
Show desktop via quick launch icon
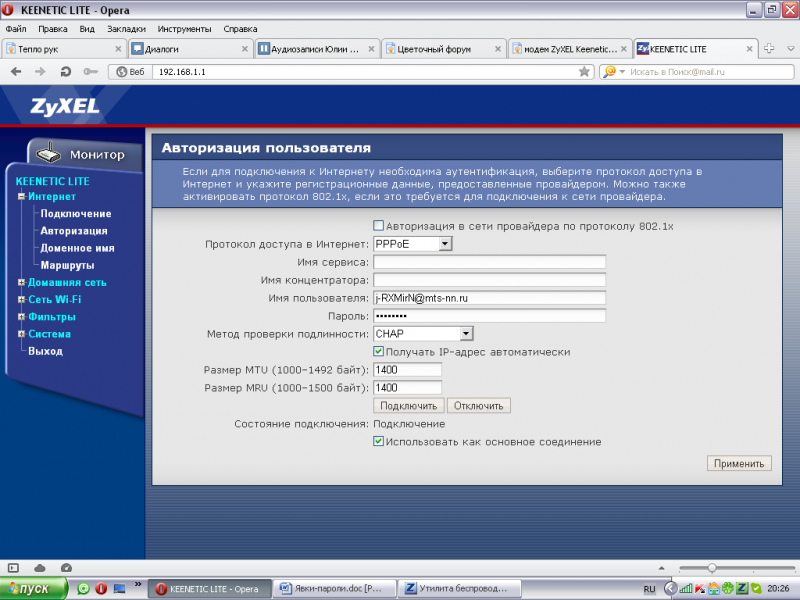coord(119,589)
